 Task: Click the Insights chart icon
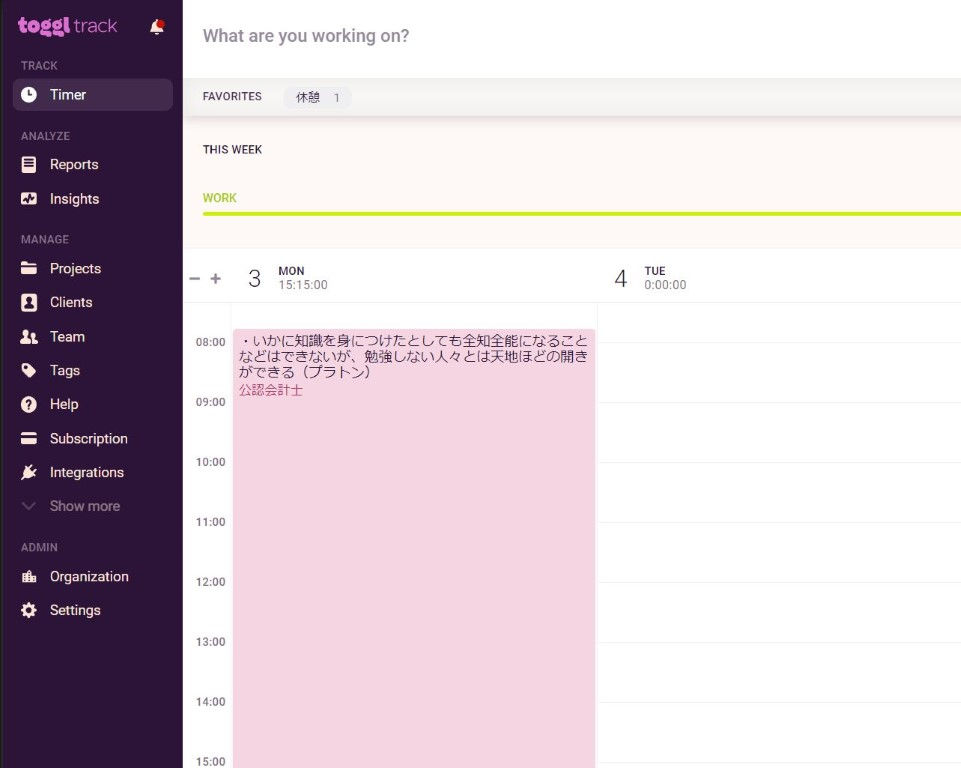(29, 199)
